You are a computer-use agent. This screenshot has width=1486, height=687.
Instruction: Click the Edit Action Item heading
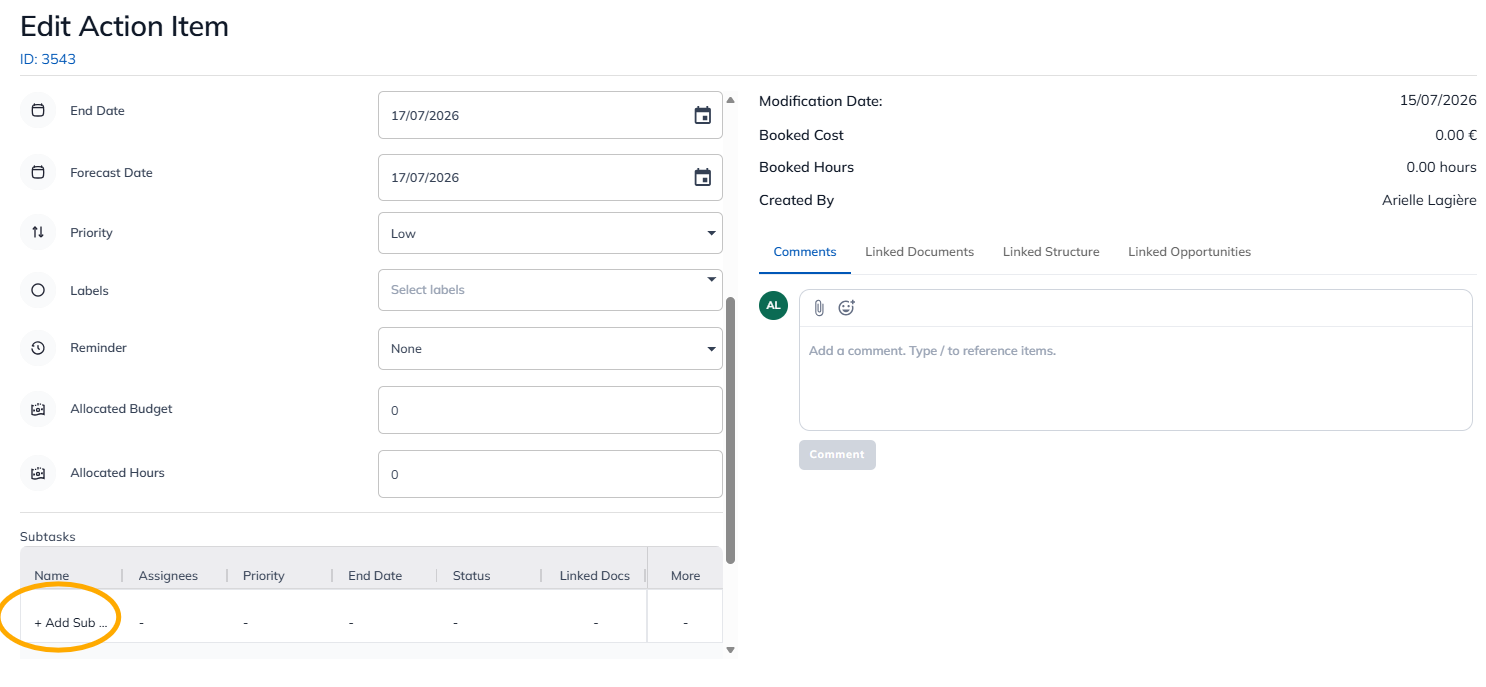click(x=124, y=26)
